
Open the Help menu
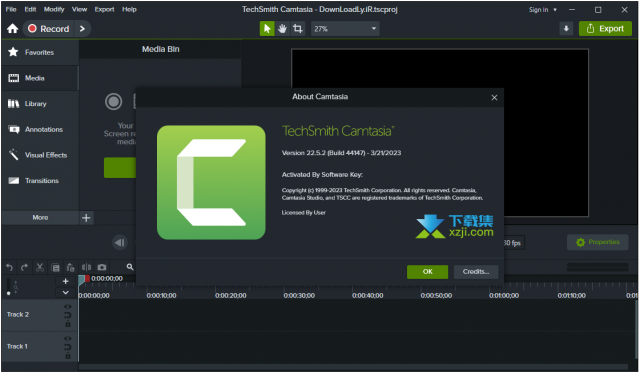pyautogui.click(x=129, y=9)
